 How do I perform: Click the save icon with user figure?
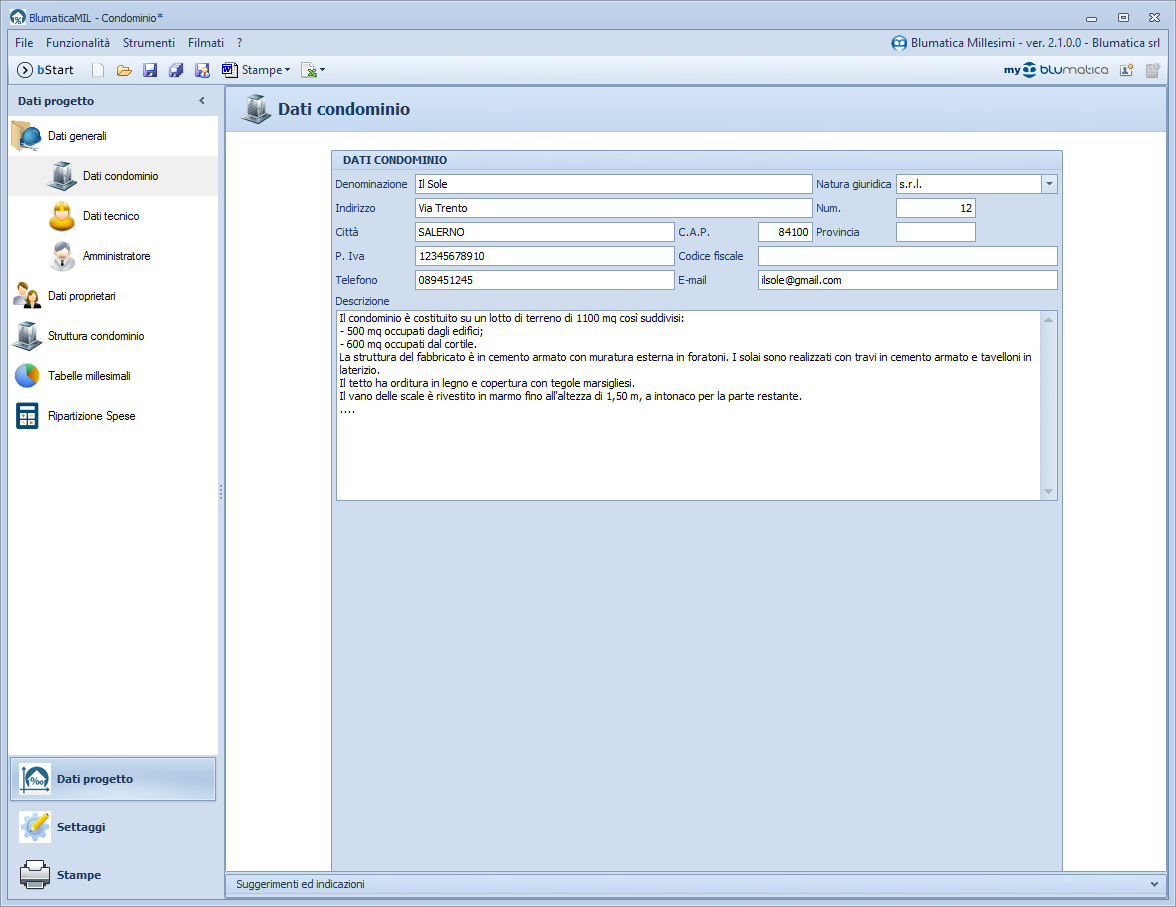point(202,70)
